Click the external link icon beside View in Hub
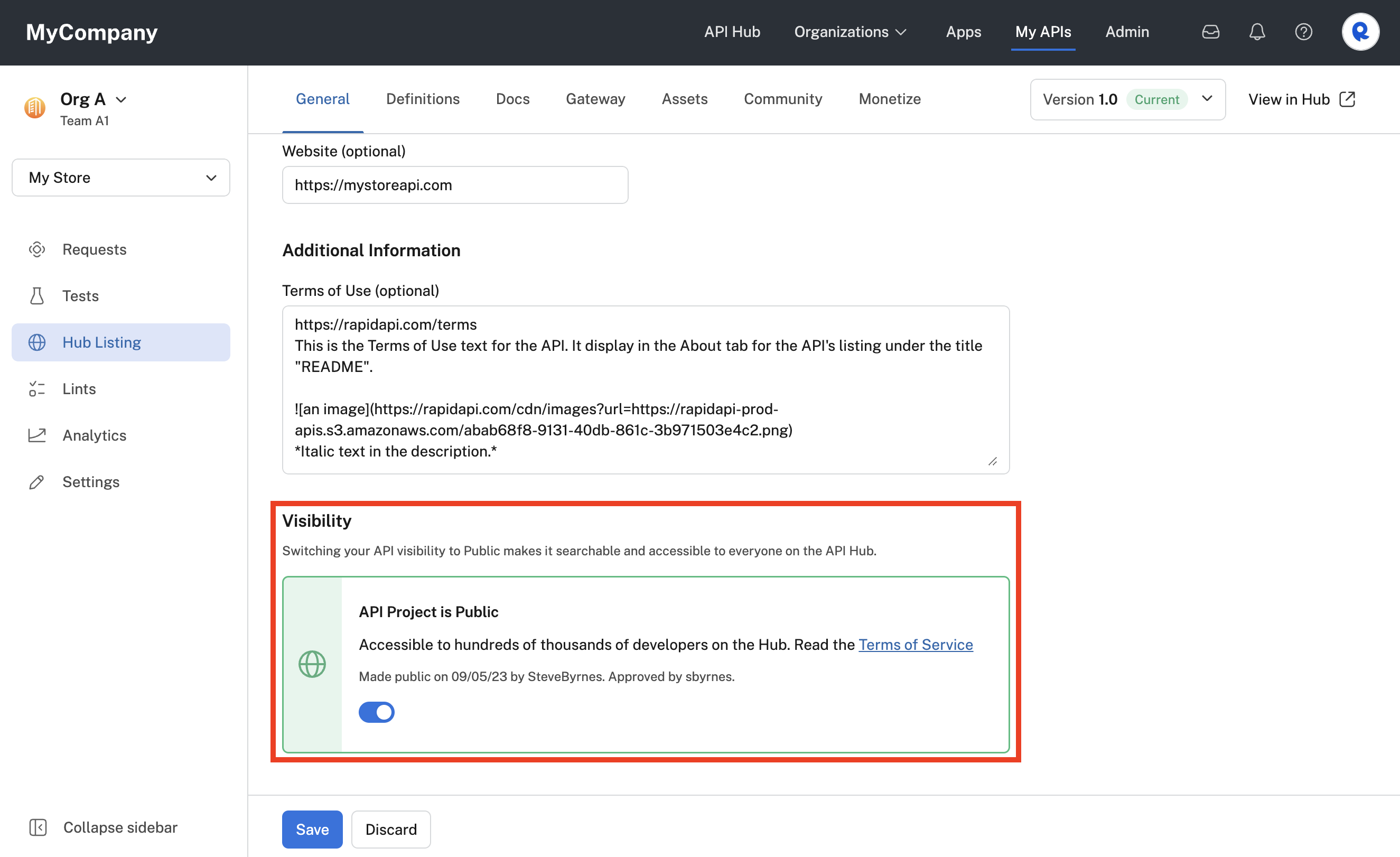The width and height of the screenshot is (1400, 857). point(1347,99)
